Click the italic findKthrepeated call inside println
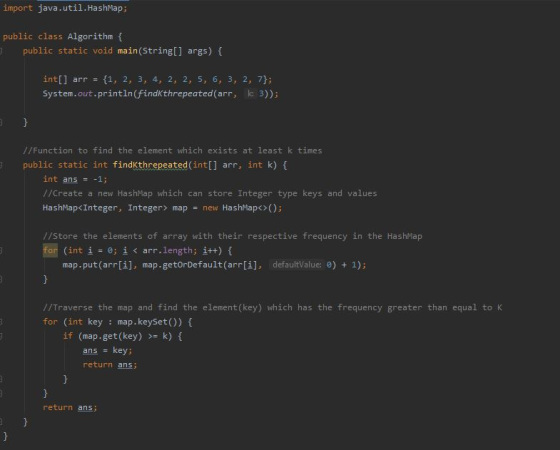560x450 pixels. pos(175,94)
